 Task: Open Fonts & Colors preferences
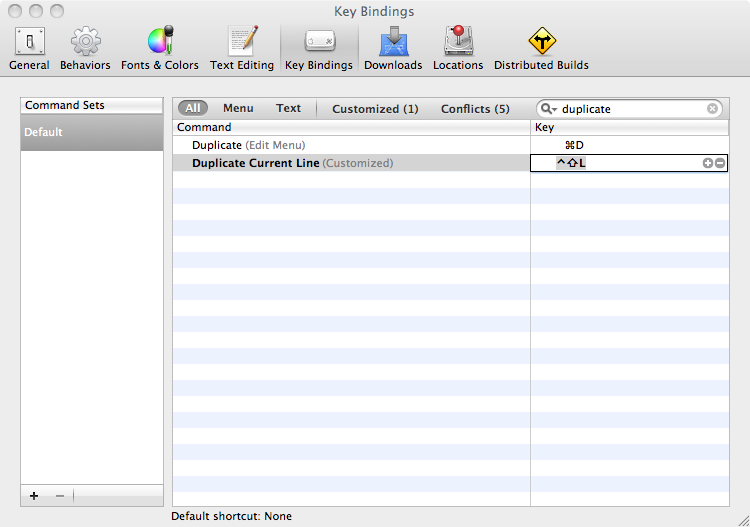pyautogui.click(x=160, y=49)
